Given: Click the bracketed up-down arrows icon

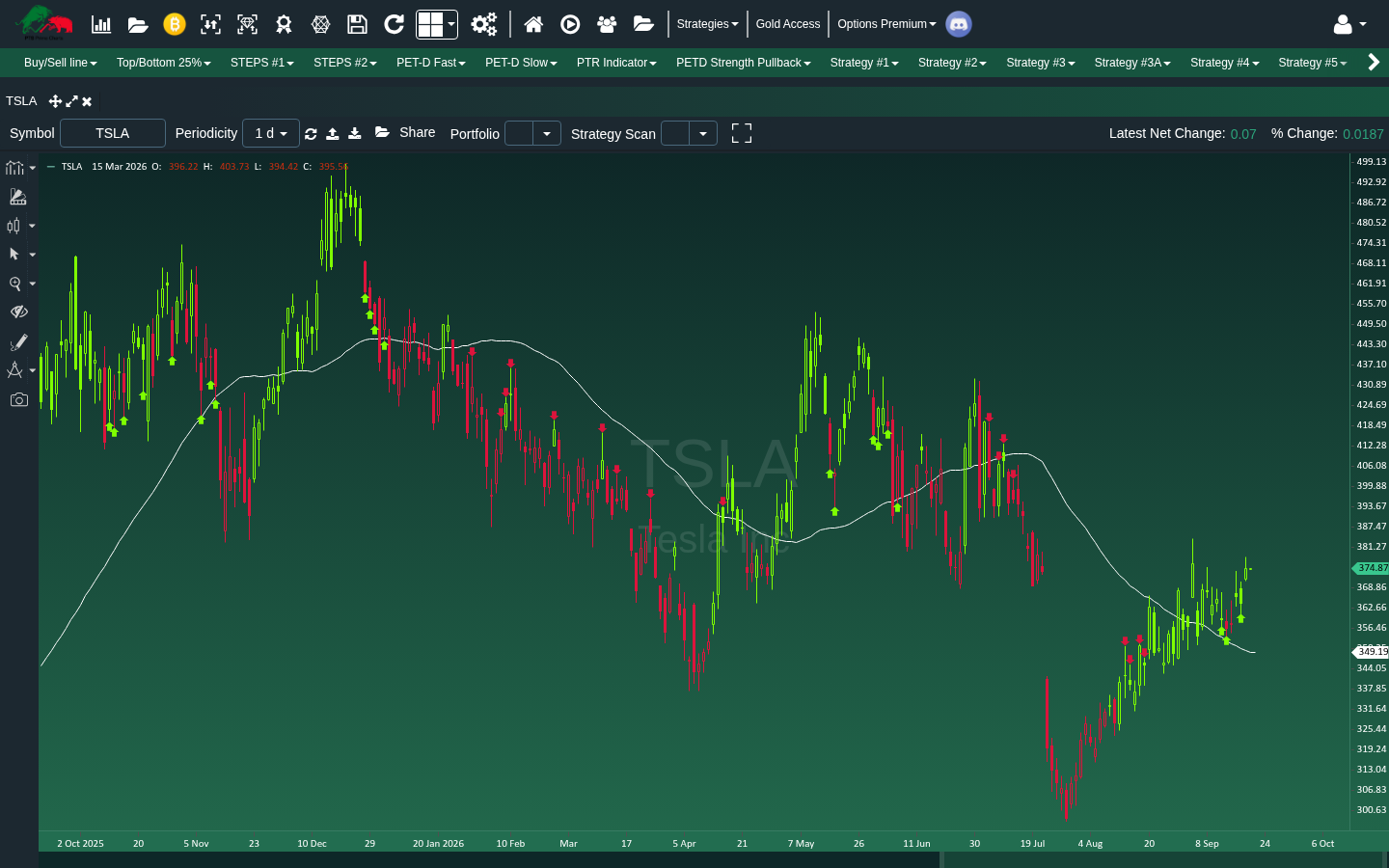Looking at the screenshot, I should tap(210, 24).
